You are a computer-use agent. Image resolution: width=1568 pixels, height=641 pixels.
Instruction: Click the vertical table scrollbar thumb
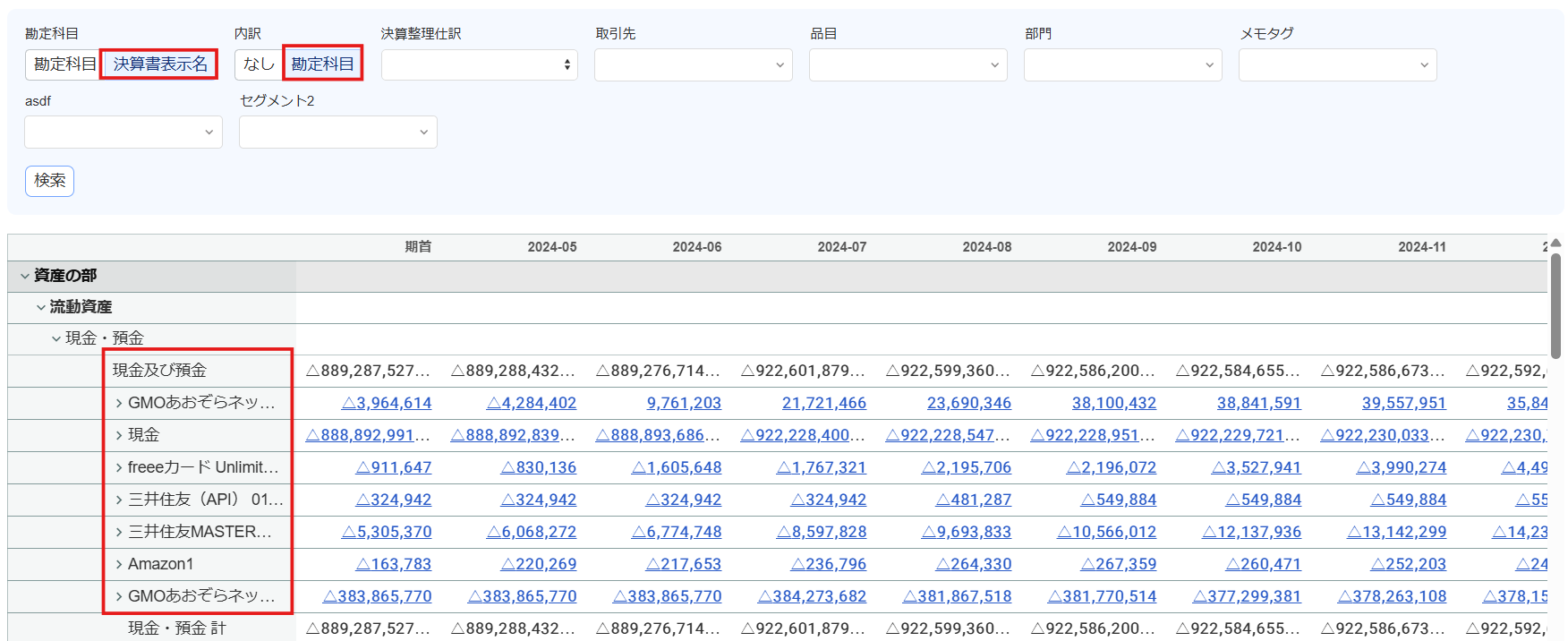click(x=1555, y=304)
